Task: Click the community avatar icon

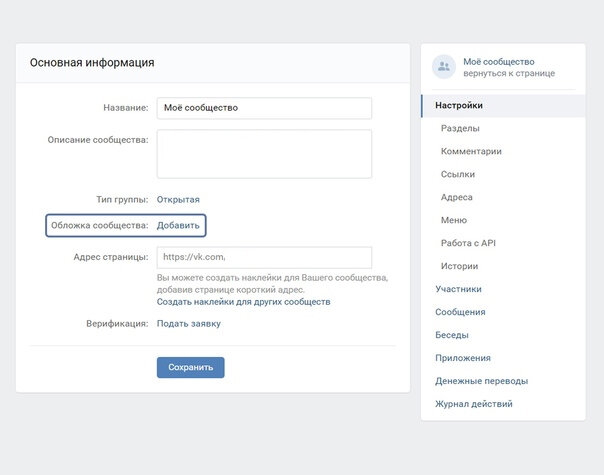Action: pos(443,67)
